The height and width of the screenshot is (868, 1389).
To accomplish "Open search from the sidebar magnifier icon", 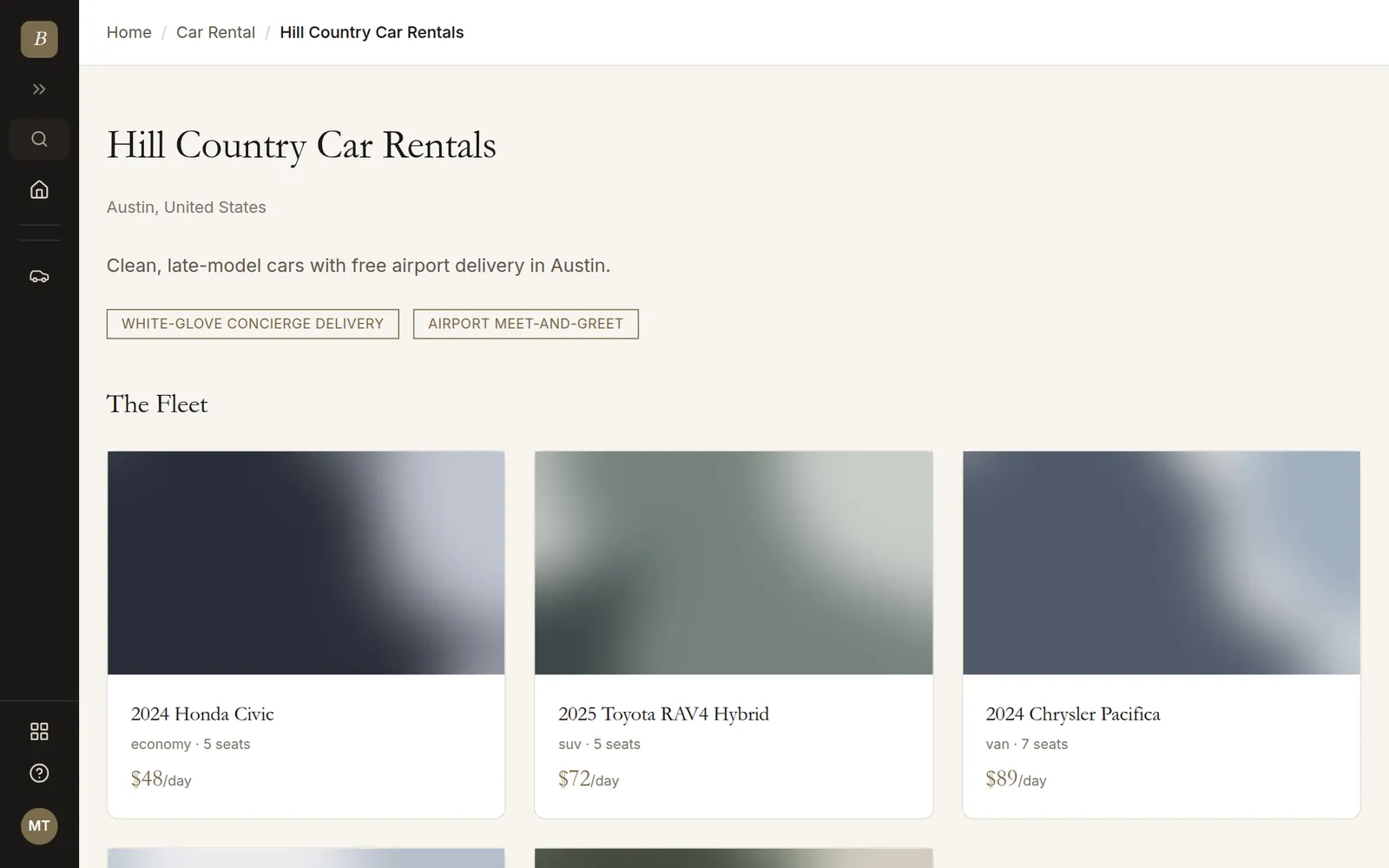I will point(39,139).
